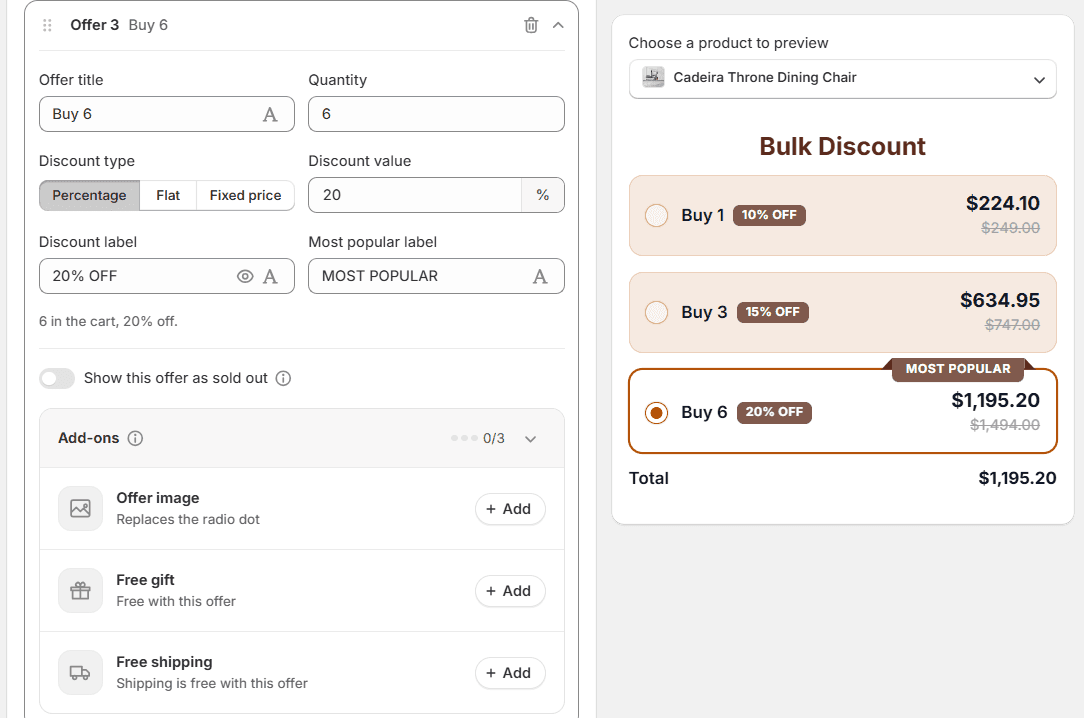Add Free shipping to this offer
This screenshot has height=718, width=1084.
(x=510, y=673)
